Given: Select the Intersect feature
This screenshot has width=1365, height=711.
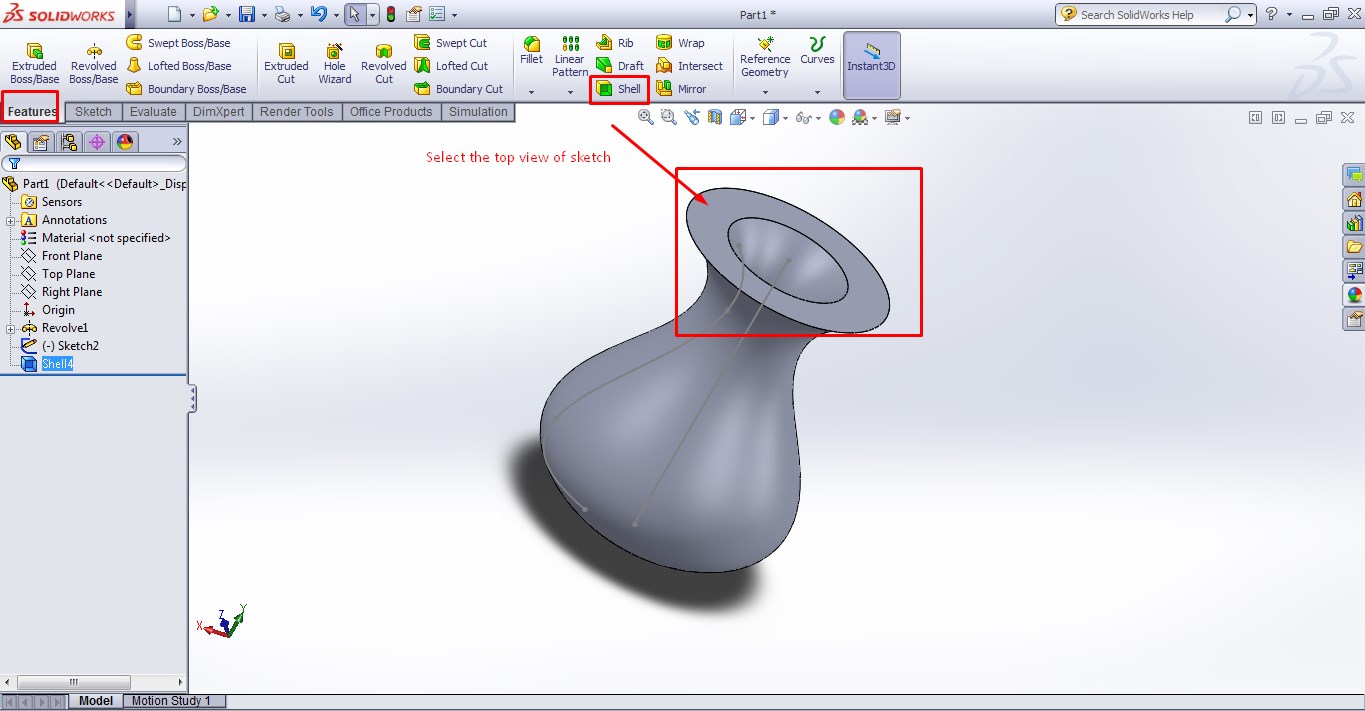Looking at the screenshot, I should pyautogui.click(x=689, y=66).
